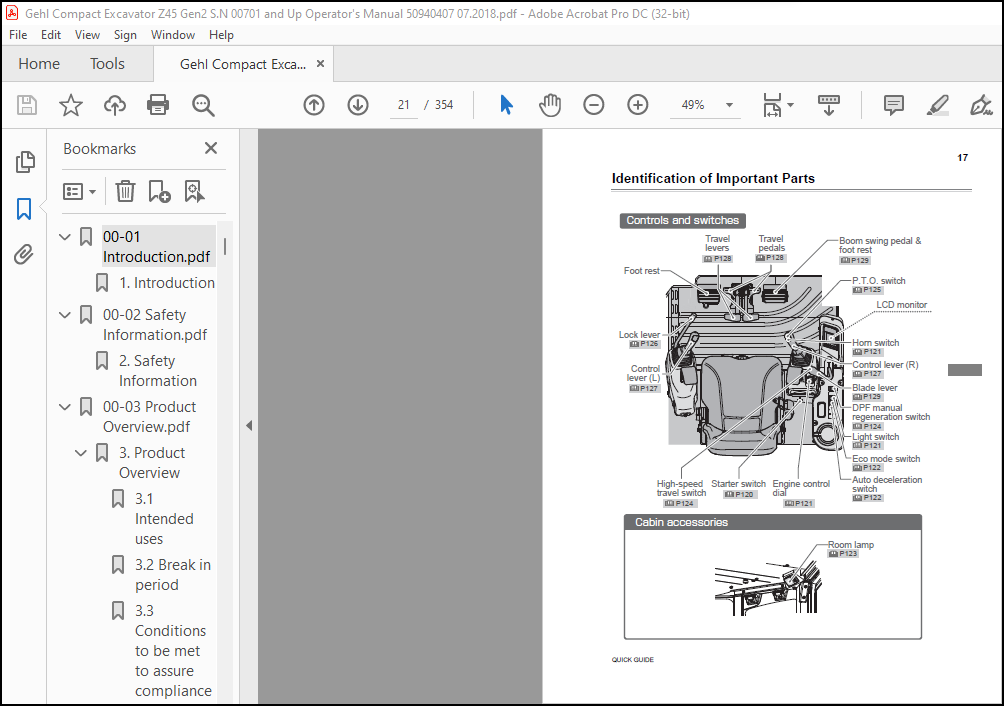Open the 1. Introduction bookmark

point(167,283)
